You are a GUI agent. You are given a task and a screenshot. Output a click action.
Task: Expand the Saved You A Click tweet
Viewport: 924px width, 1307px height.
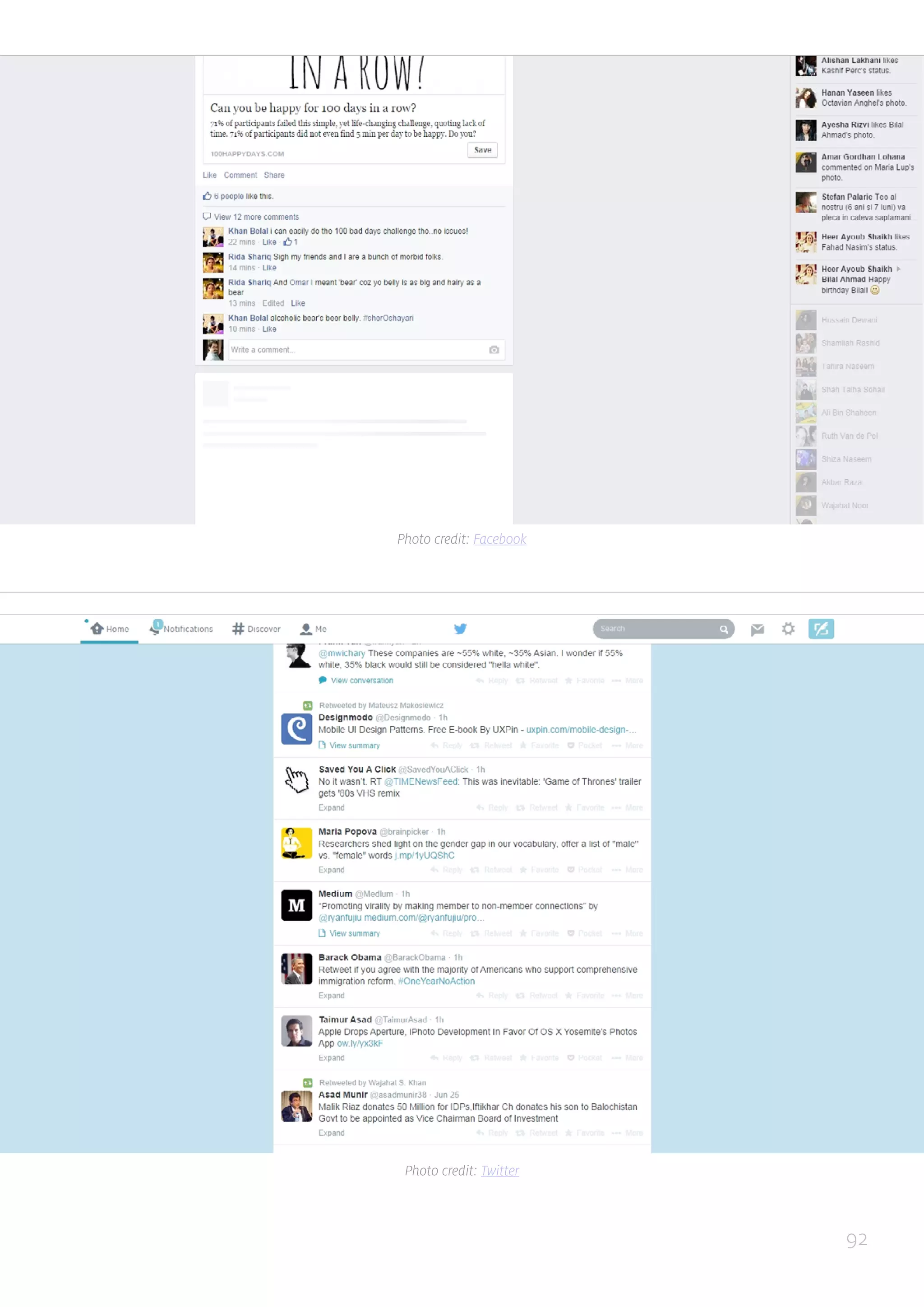coord(331,807)
